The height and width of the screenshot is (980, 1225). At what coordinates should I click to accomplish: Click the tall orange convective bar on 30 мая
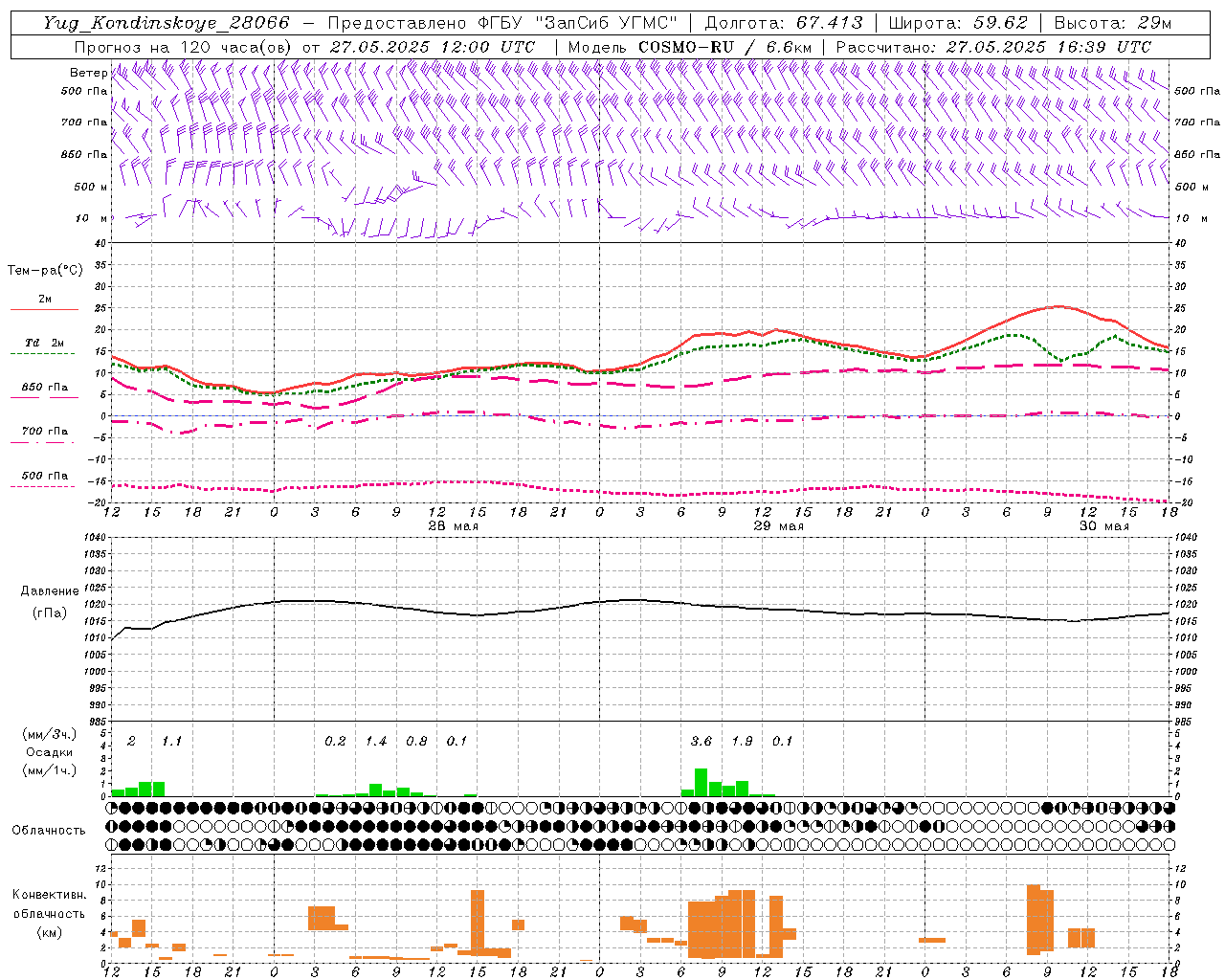coord(1034,920)
